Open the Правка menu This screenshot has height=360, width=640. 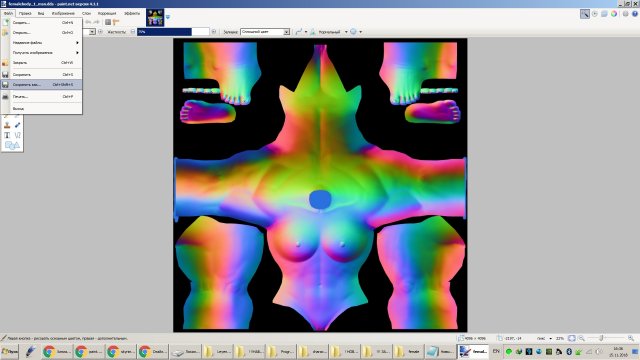coord(25,13)
